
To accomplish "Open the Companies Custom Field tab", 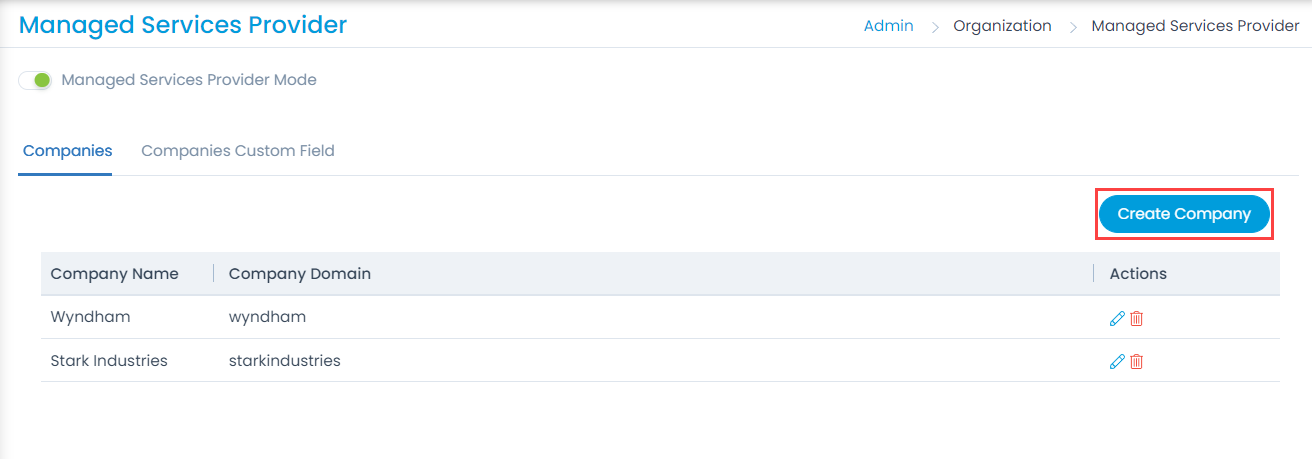I will pos(237,151).
